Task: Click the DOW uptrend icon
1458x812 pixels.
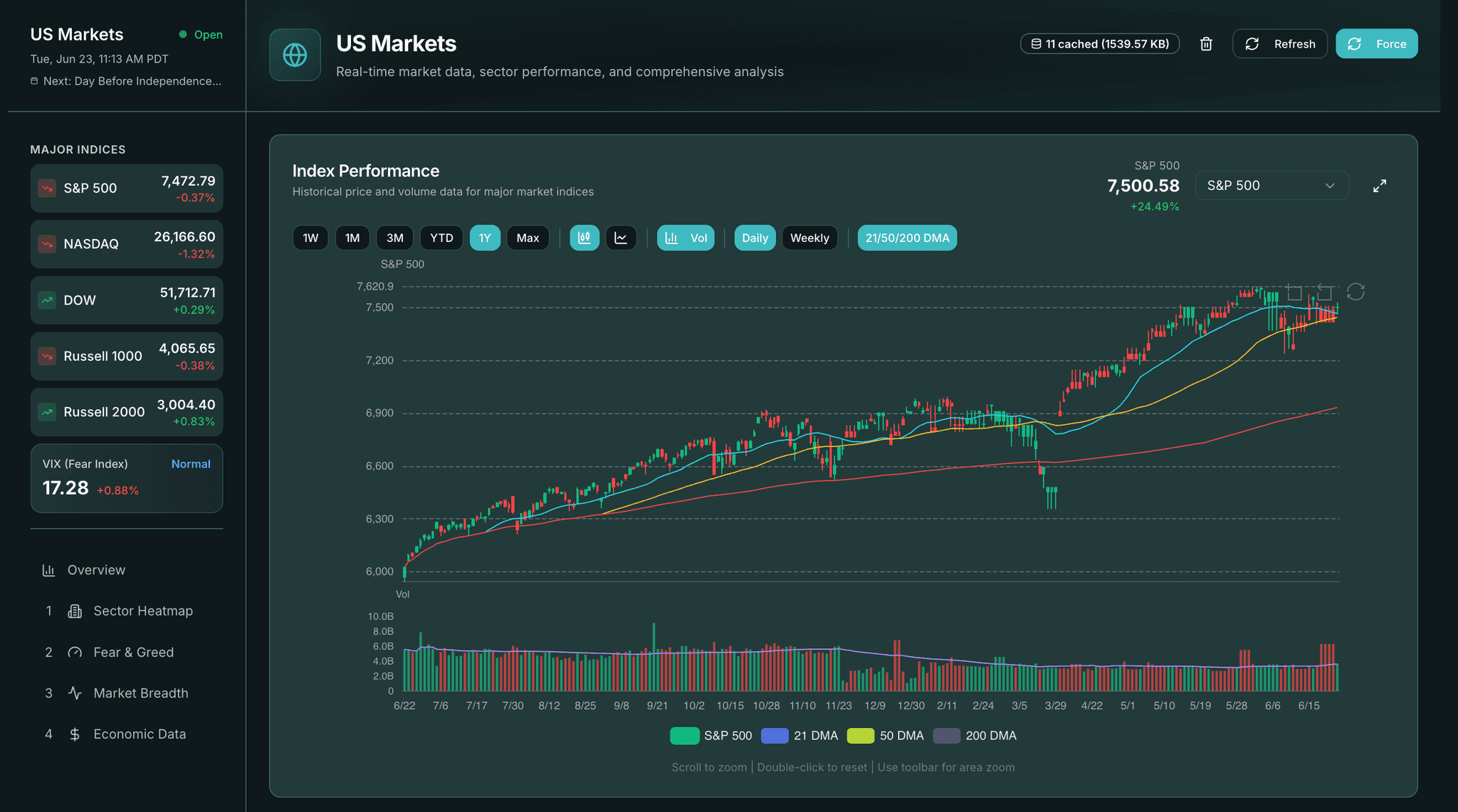Action: point(47,300)
